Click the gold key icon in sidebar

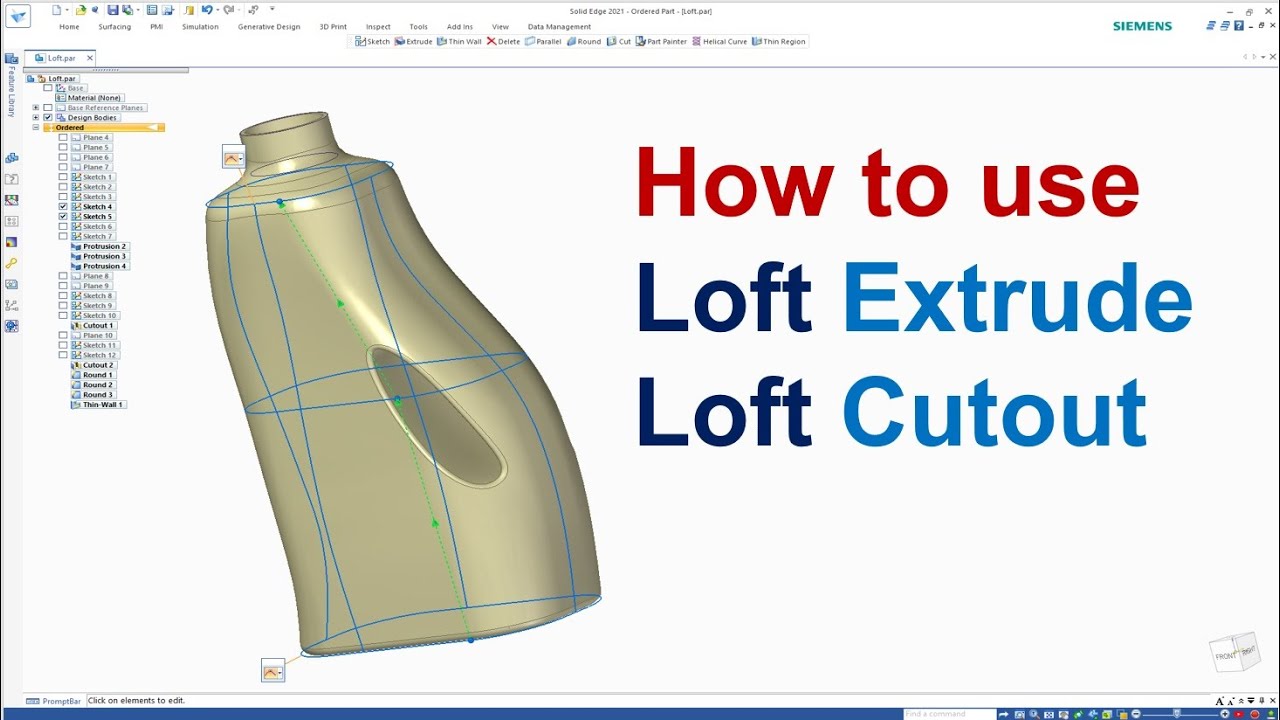[x=11, y=263]
